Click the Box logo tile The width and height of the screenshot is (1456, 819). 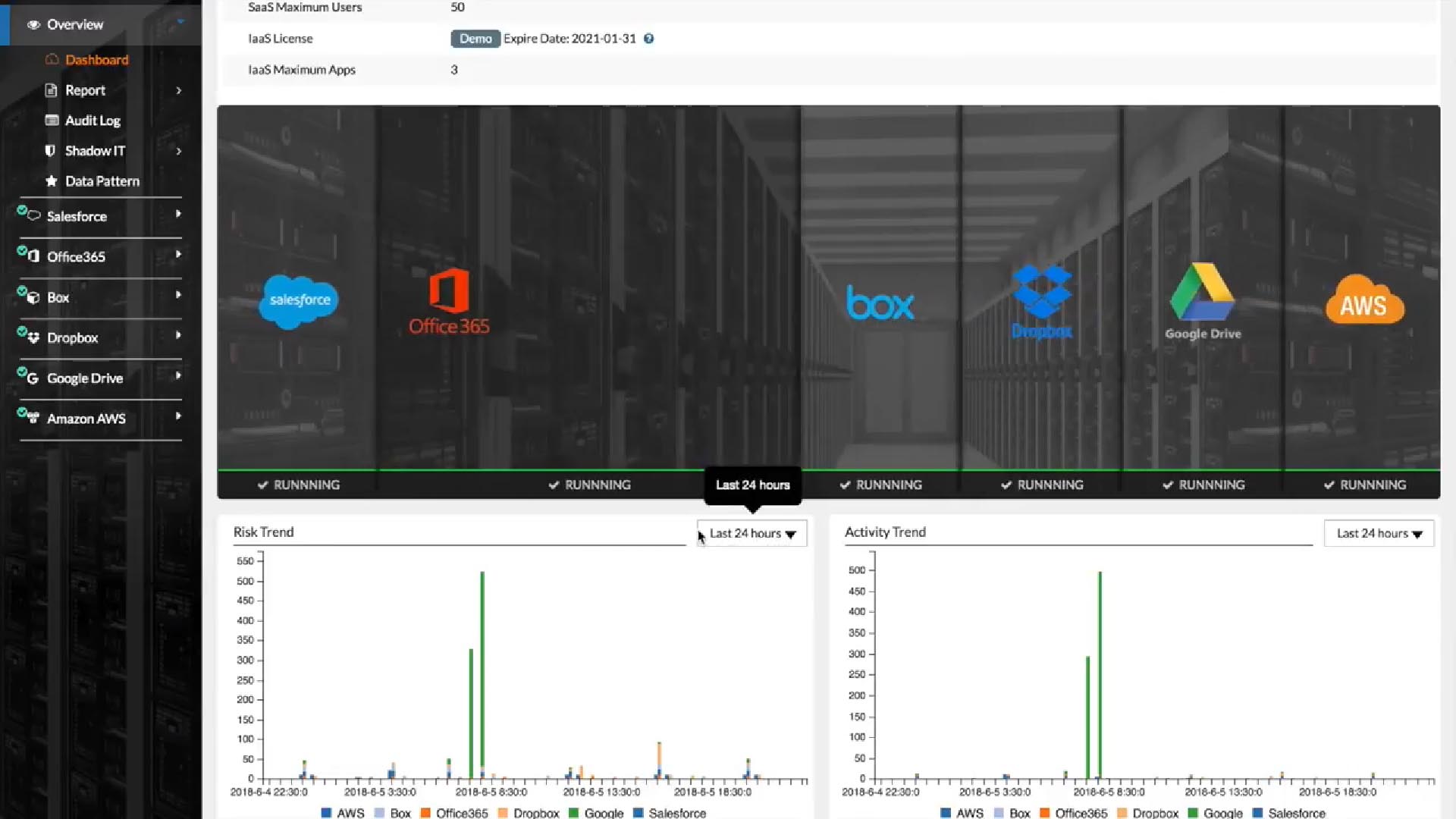coord(880,303)
